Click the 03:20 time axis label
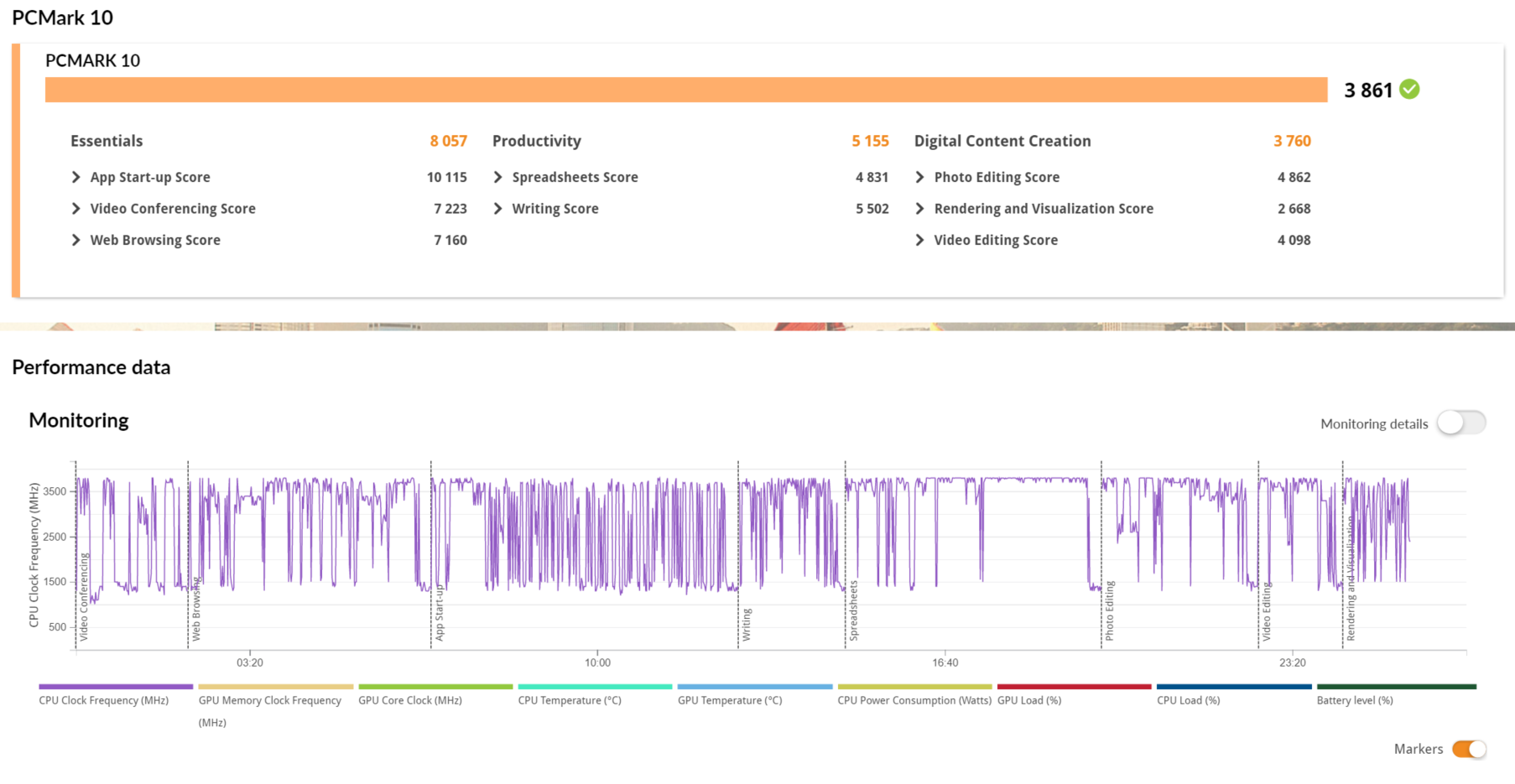The width and height of the screenshot is (1515, 784). pos(250,662)
